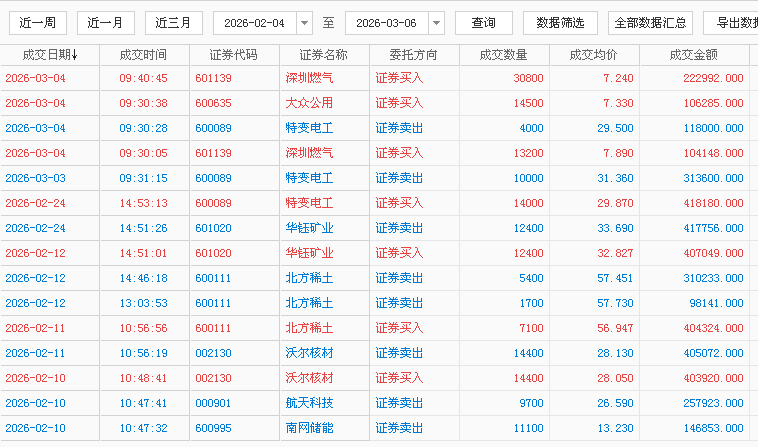Open 全部数据汇总 summary

[x=650, y=23]
